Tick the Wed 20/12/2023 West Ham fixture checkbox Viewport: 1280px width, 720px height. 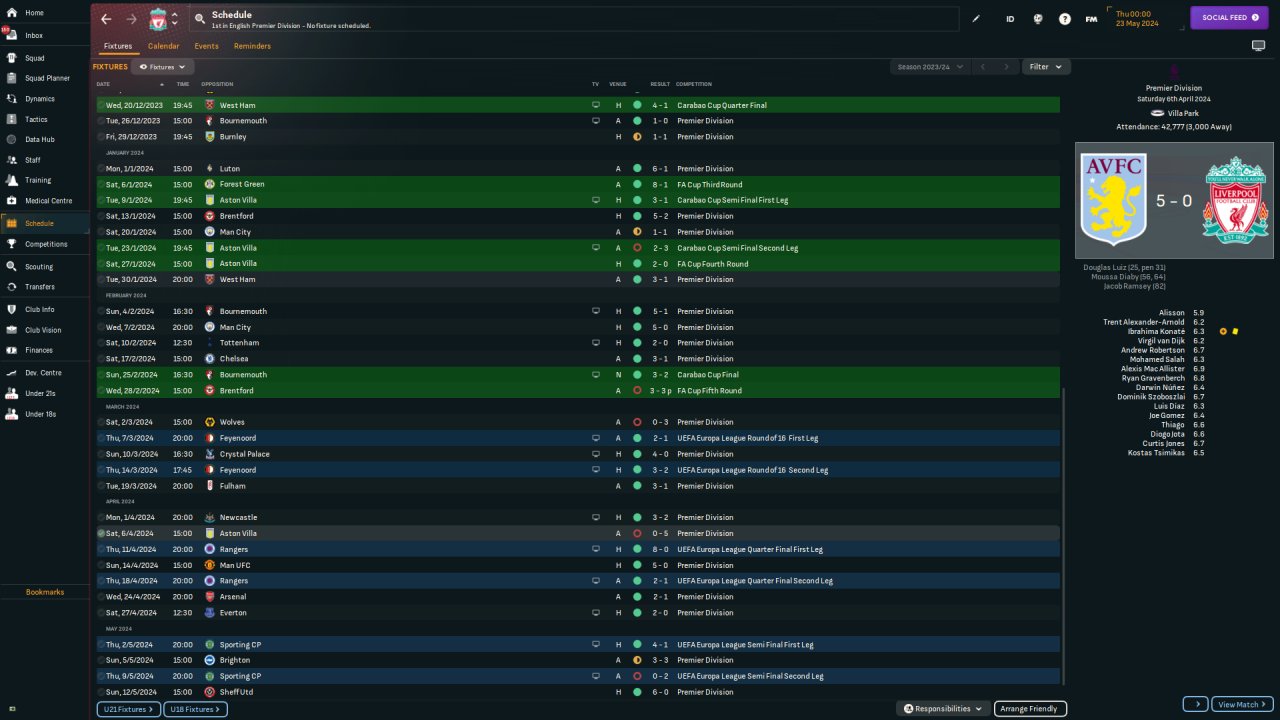tap(101, 105)
